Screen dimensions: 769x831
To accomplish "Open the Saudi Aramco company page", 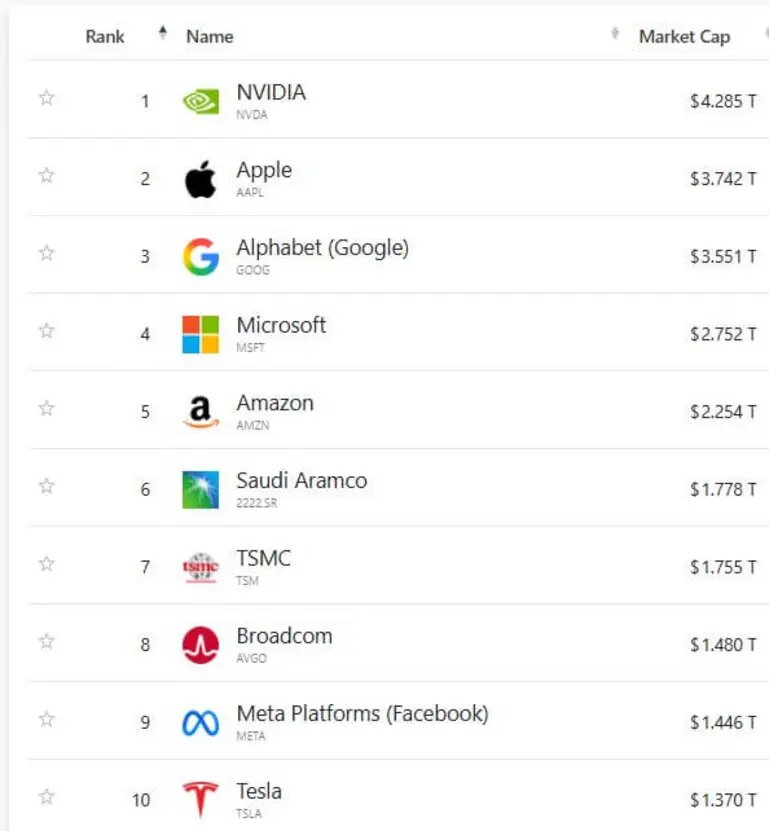I will pyautogui.click(x=302, y=481).
